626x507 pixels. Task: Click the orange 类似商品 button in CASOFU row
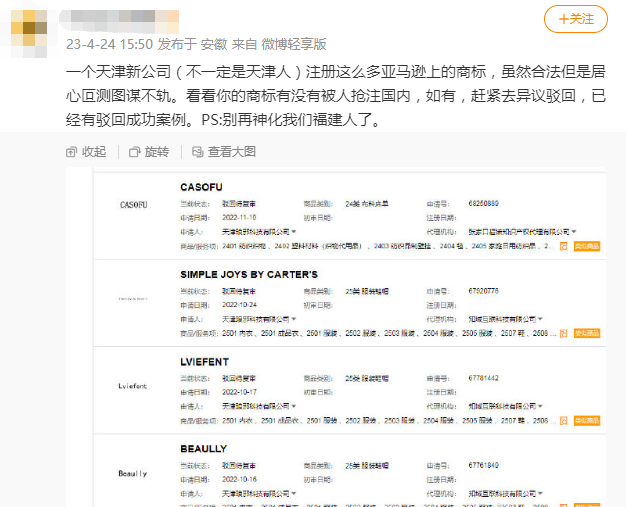coord(587,246)
